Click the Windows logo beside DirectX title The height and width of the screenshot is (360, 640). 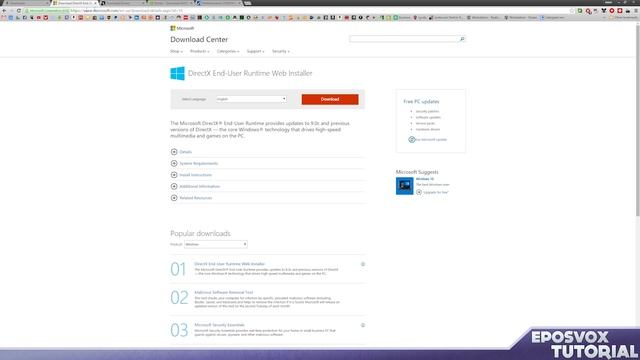pos(178,73)
